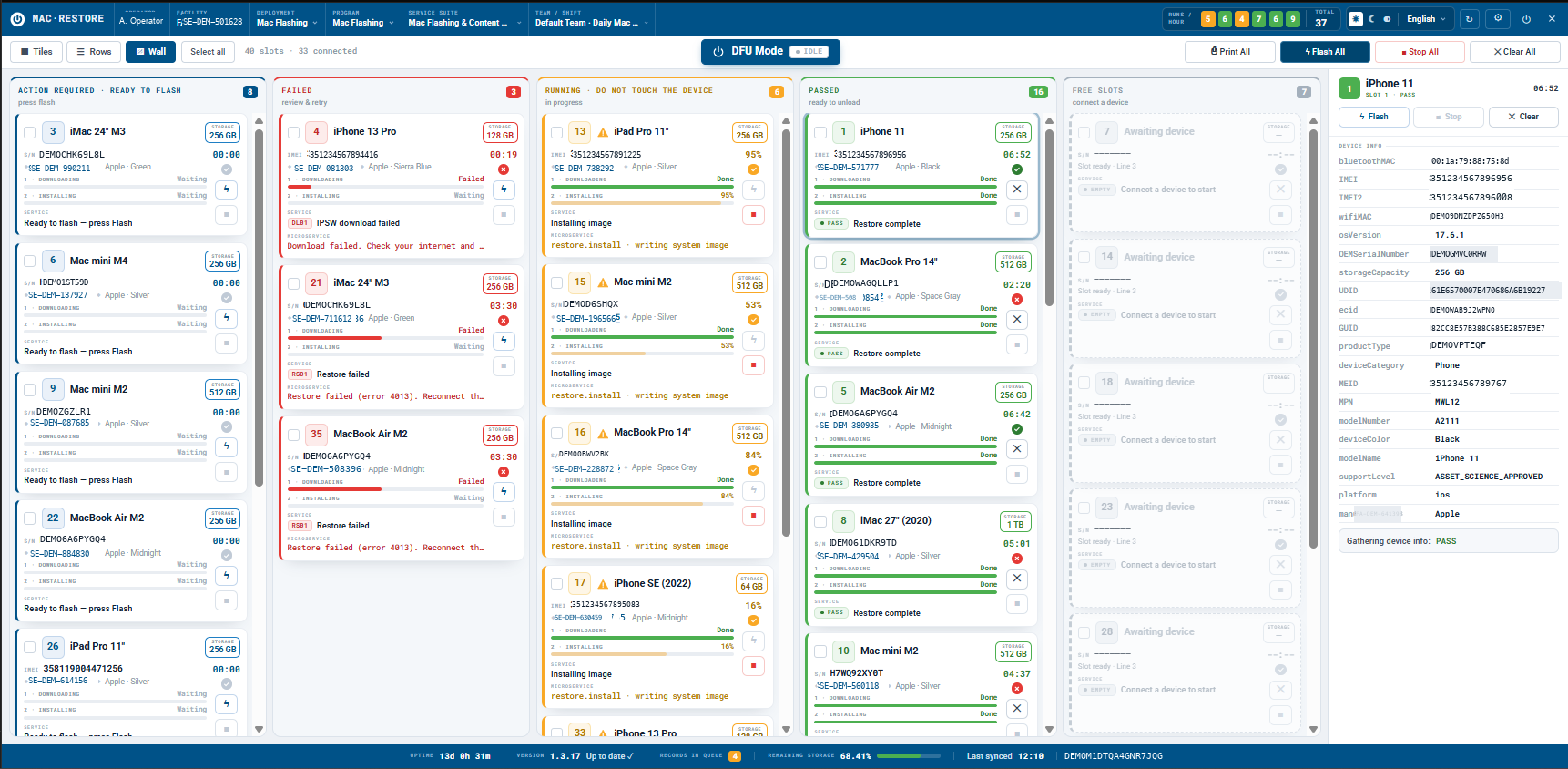The image size is (1568, 769).
Task: Tick checkbox on Mac mini M4 slot 6
Action: (29, 261)
